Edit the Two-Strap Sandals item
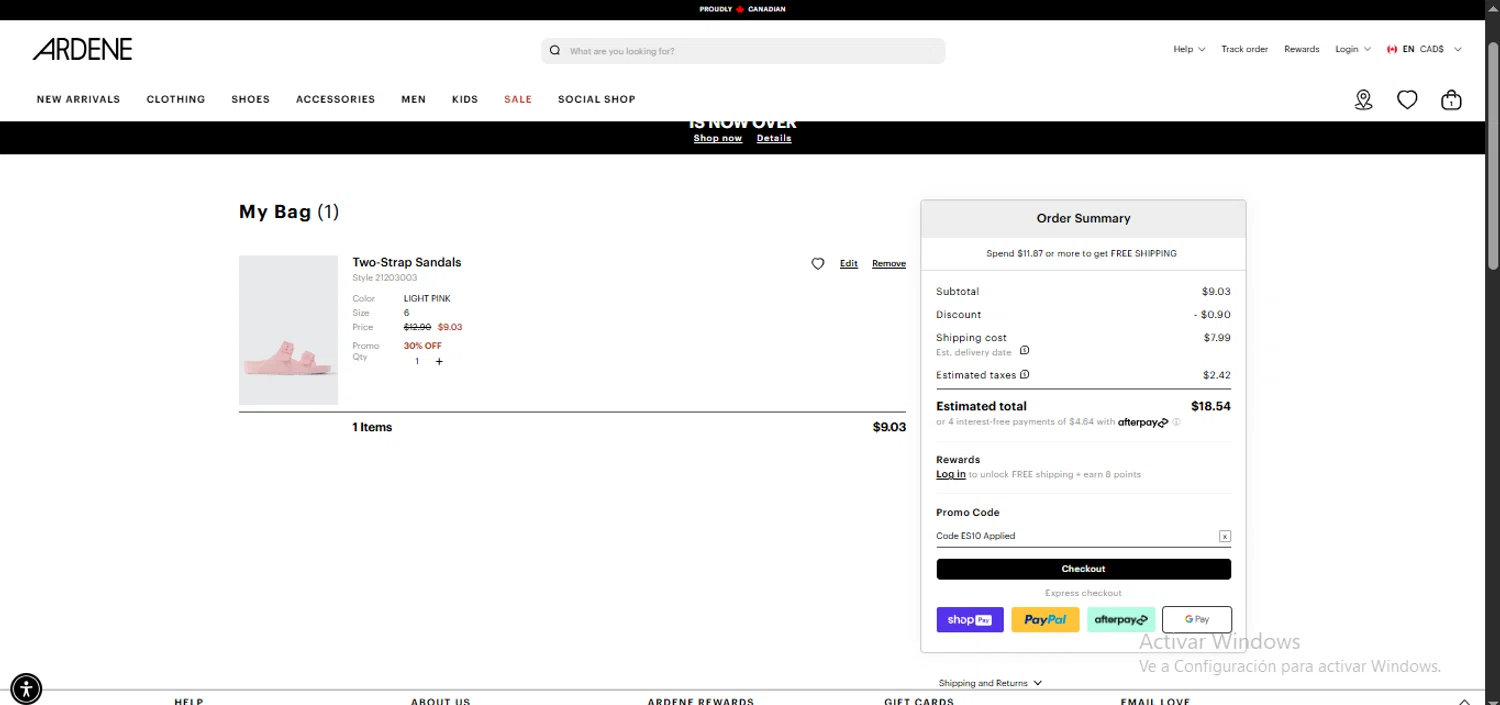This screenshot has height=705, width=1500. point(849,264)
